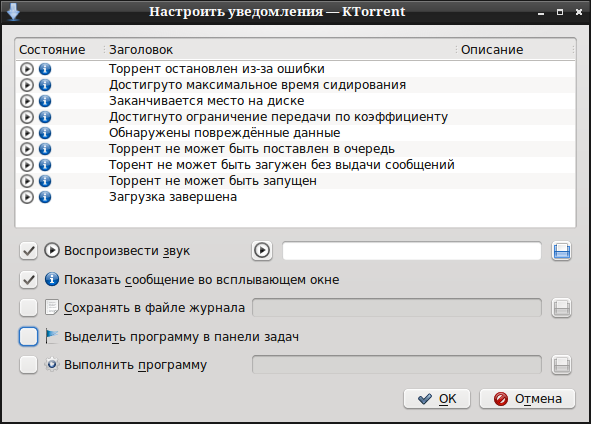Click the program command field
This screenshot has height=424, width=591.
pyautogui.click(x=397, y=365)
